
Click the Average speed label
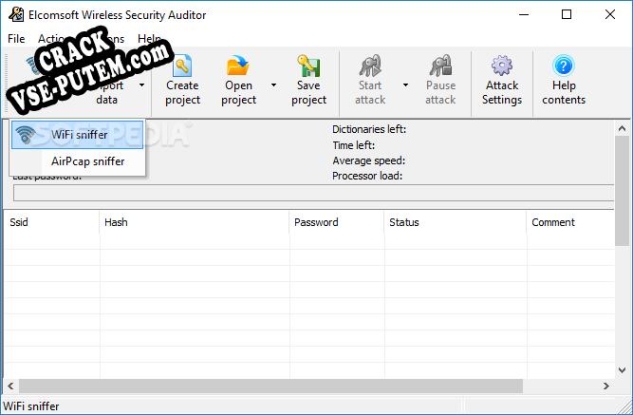(369, 161)
